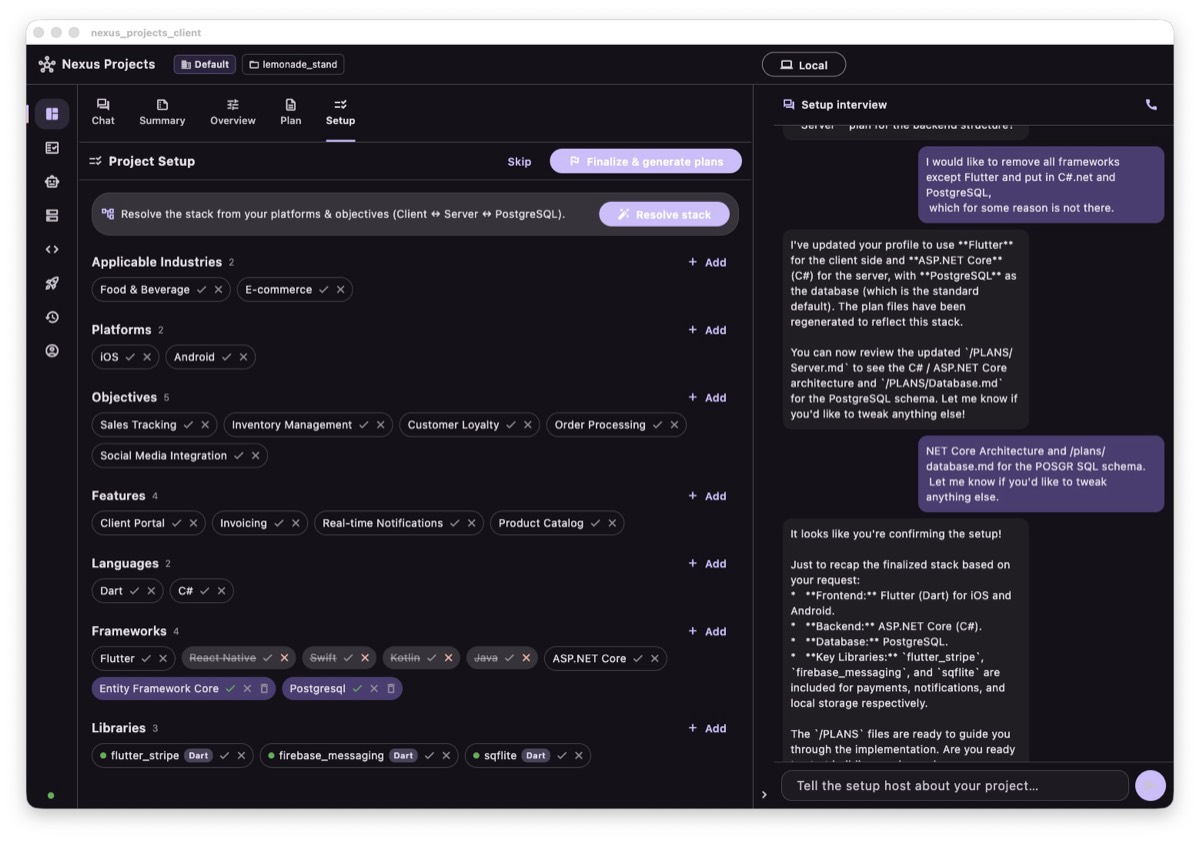Remove flutter_stripe library with X
The height and width of the screenshot is (841, 1200).
241,756
